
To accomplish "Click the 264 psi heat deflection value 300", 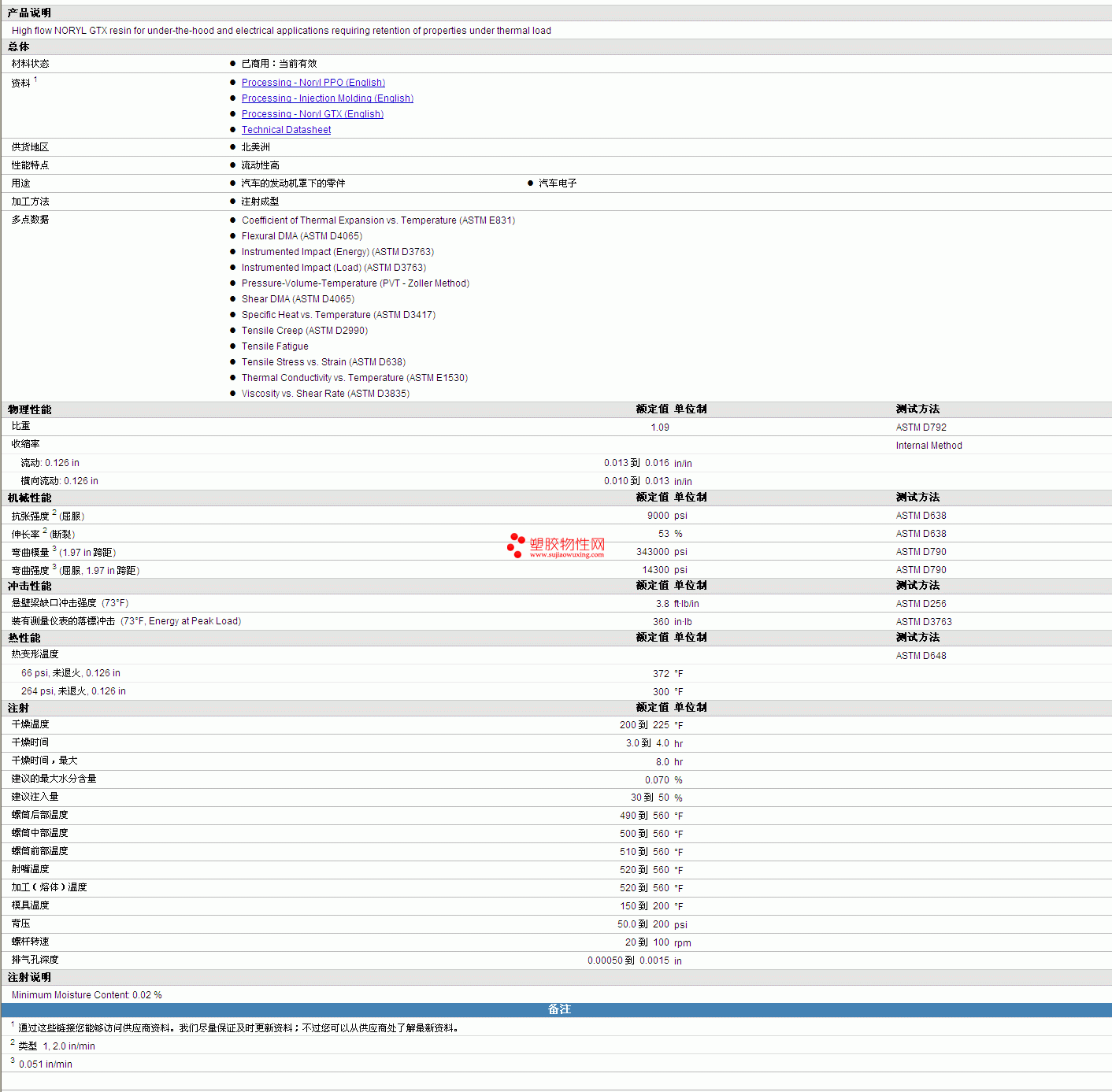I will [661, 692].
